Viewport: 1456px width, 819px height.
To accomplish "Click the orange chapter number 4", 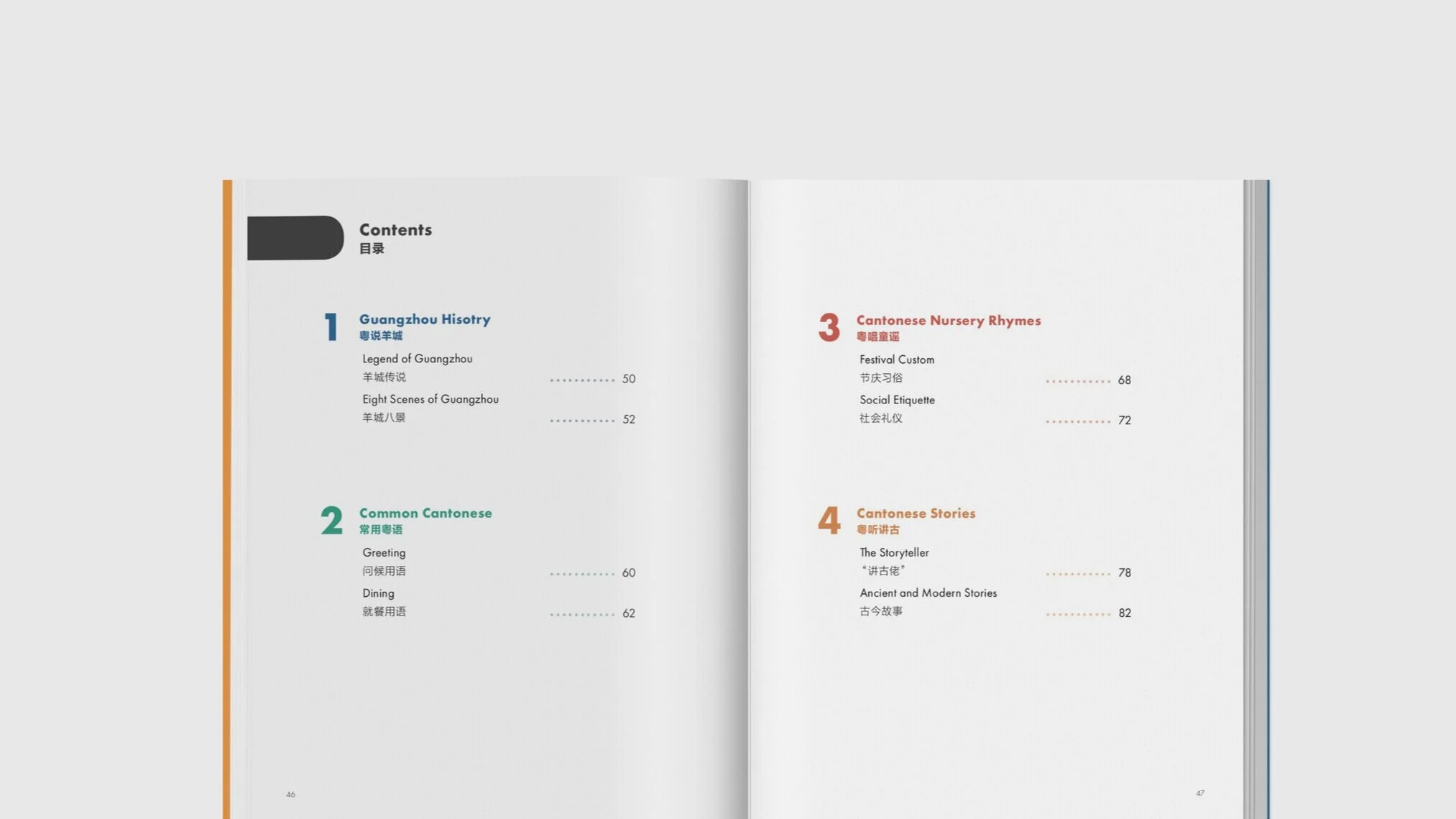I will (829, 520).
